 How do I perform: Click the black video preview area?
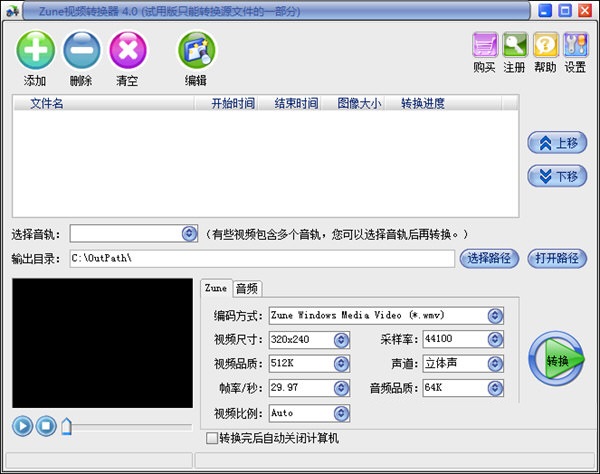(103, 343)
